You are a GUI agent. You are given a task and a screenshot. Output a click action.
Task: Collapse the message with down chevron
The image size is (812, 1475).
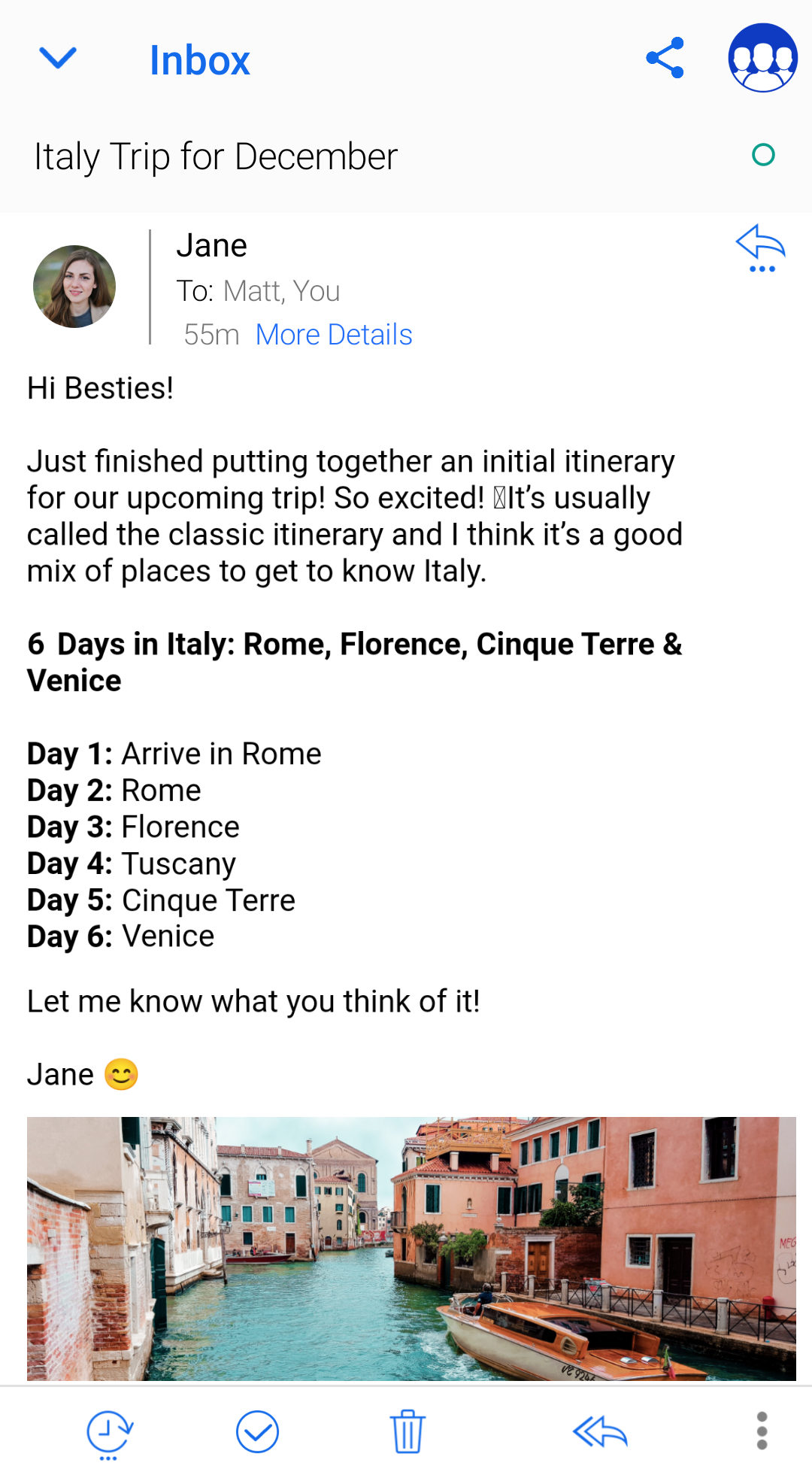[x=58, y=58]
